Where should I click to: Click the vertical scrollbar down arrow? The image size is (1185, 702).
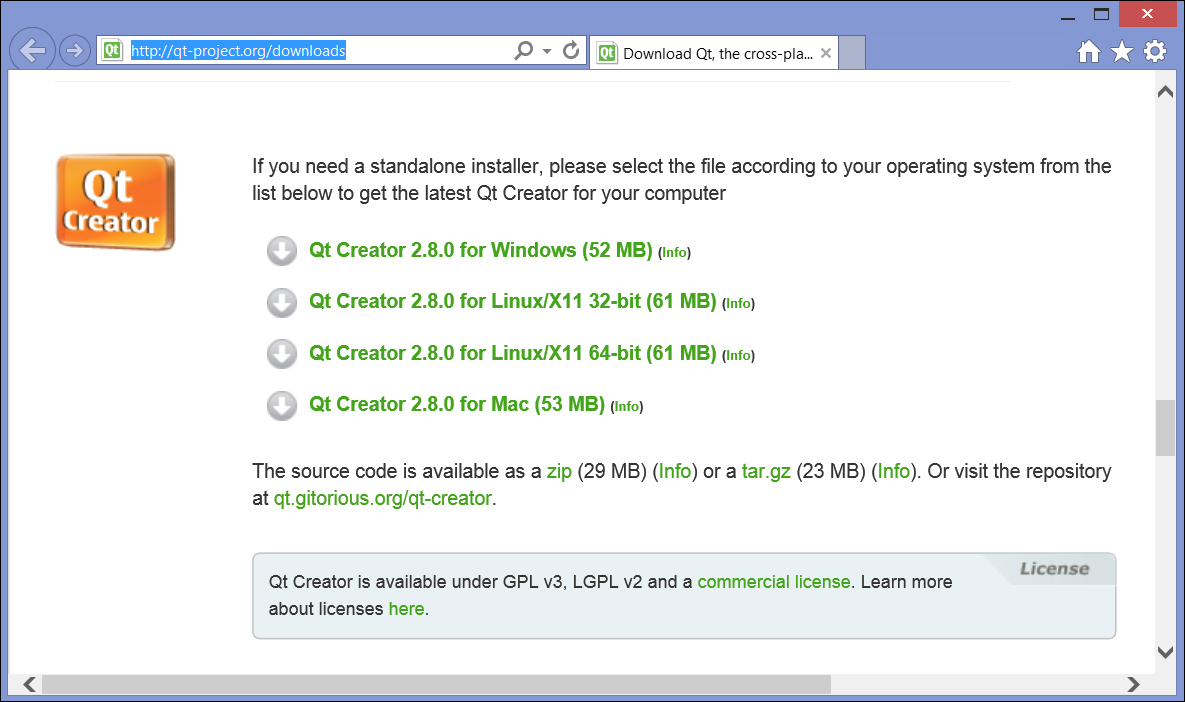1165,651
